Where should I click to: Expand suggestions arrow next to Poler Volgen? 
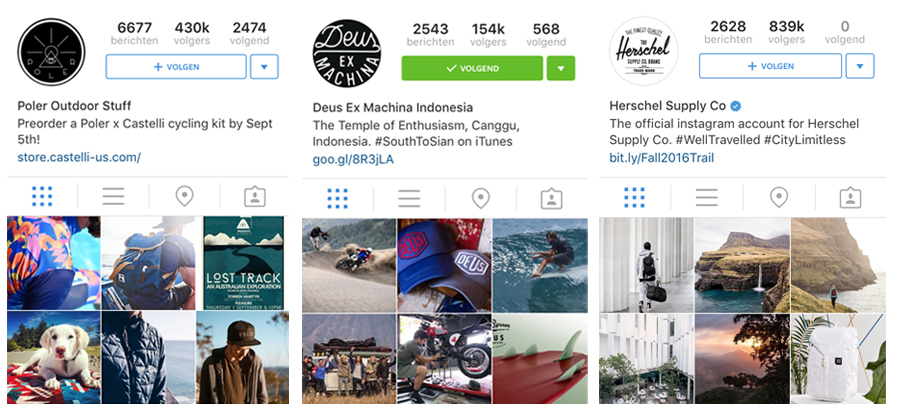pyautogui.click(x=264, y=67)
